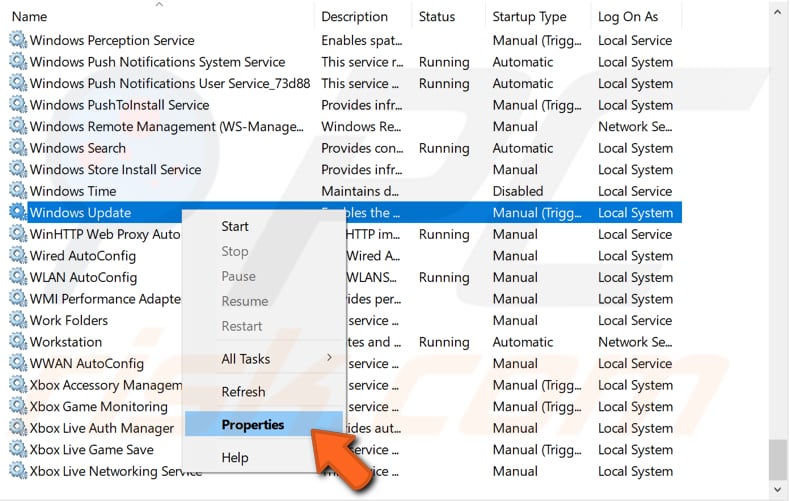Viewport: 790px width, 501px height.
Task: Select the Xbox Live Game Save name
Action: (x=92, y=450)
